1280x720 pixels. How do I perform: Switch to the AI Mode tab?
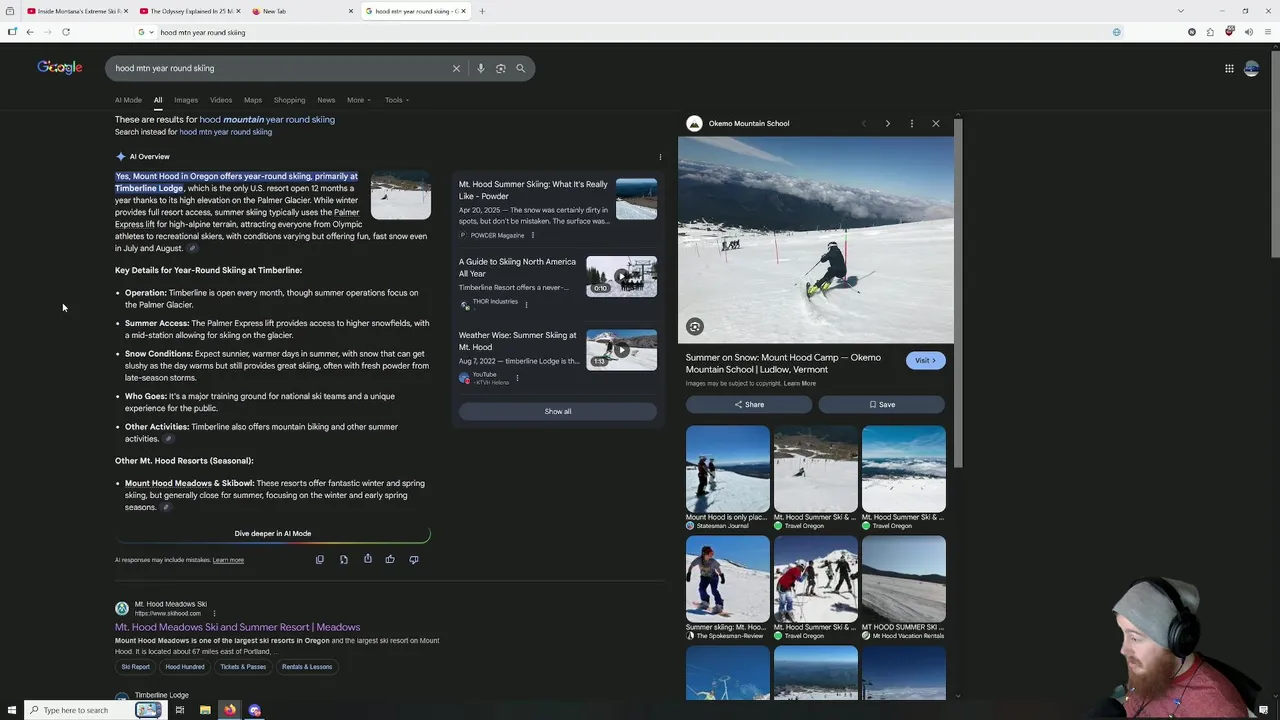pos(128,100)
